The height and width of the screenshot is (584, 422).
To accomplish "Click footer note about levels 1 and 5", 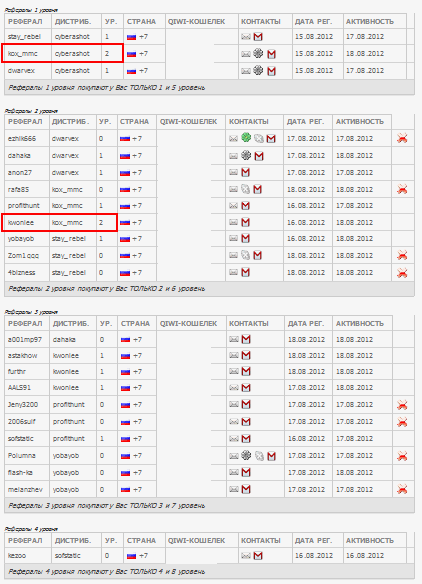I will [107, 88].
